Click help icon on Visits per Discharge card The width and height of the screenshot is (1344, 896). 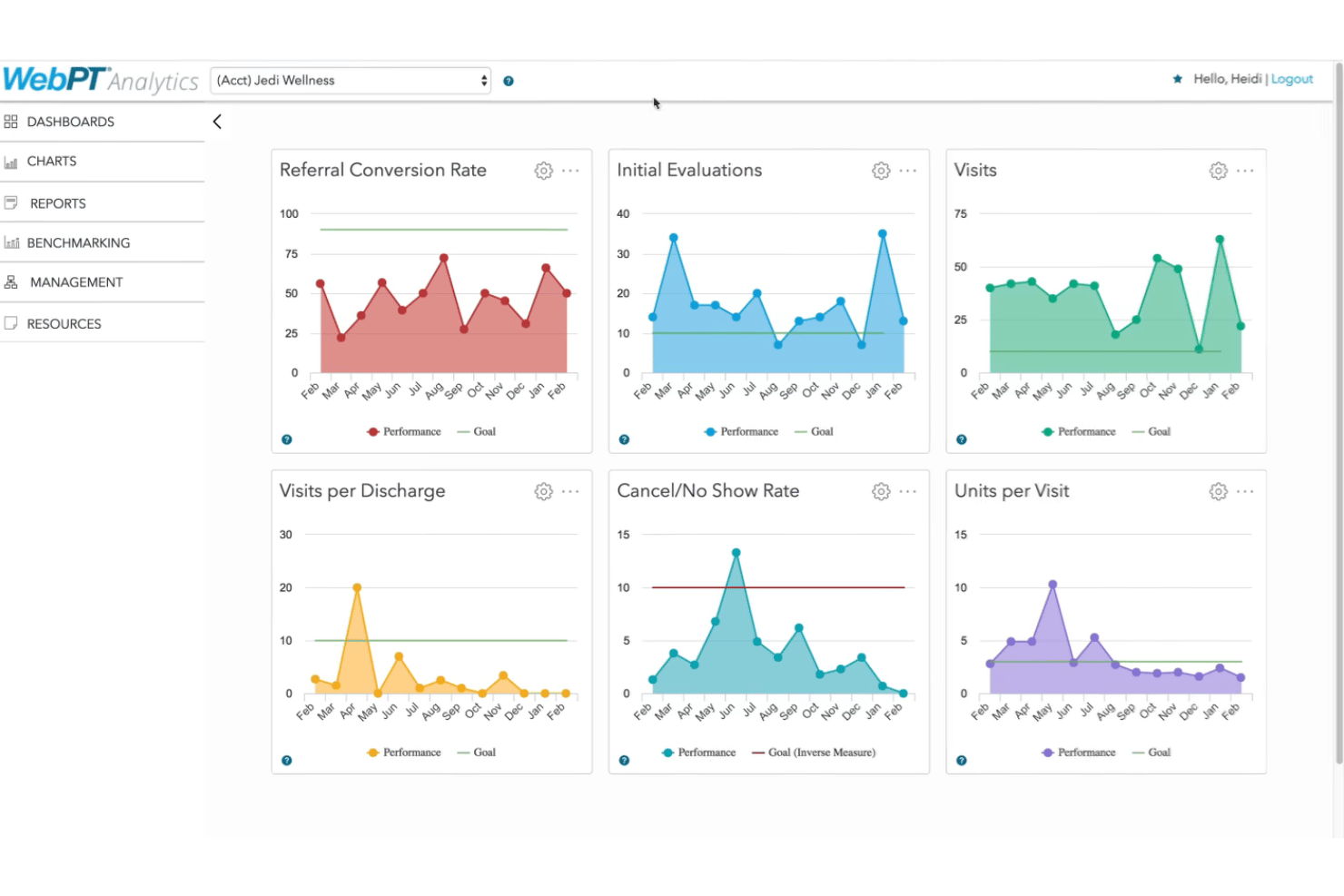(287, 760)
